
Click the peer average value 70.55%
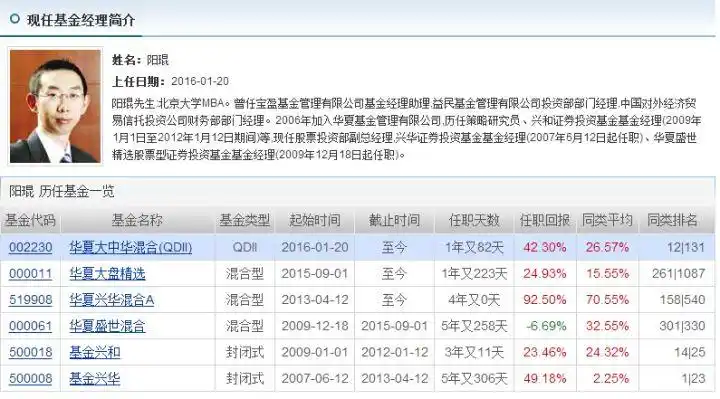pyautogui.click(x=607, y=300)
